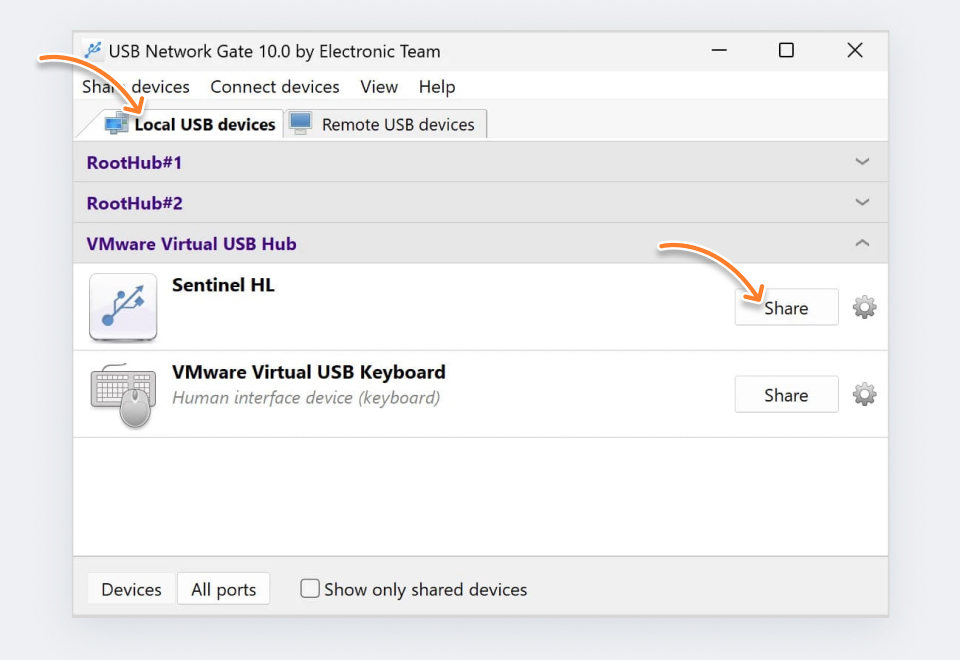The image size is (960, 660).
Task: Click the USB Network Gate title bar icon
Action: point(93,50)
